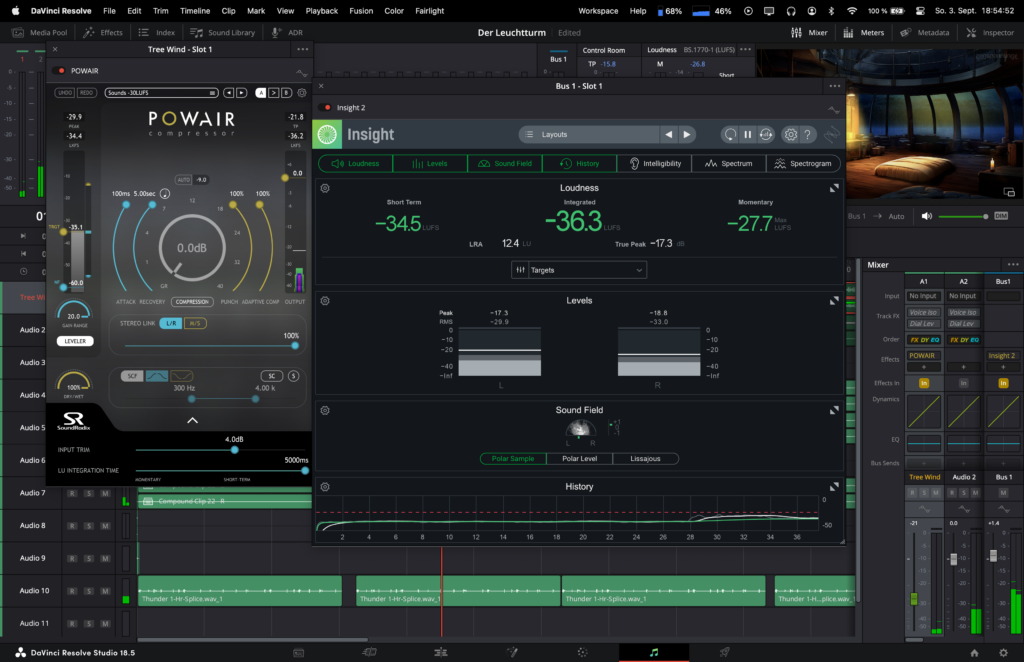This screenshot has height=662, width=1024.
Task: Expand the History section to full view
Action: [834, 487]
